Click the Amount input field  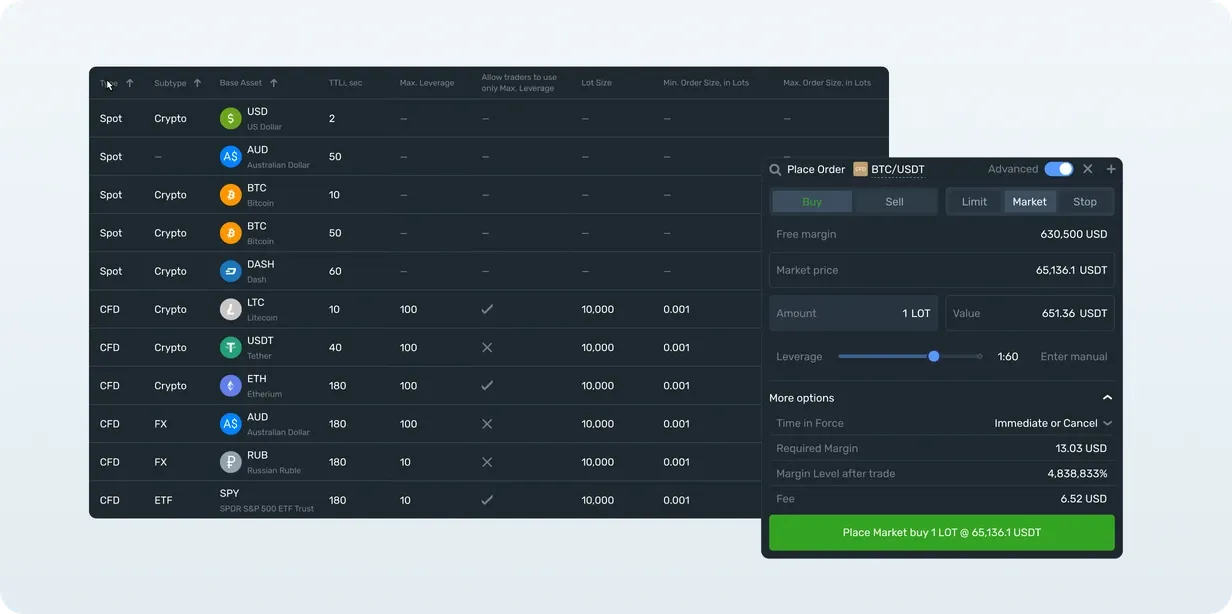click(854, 313)
